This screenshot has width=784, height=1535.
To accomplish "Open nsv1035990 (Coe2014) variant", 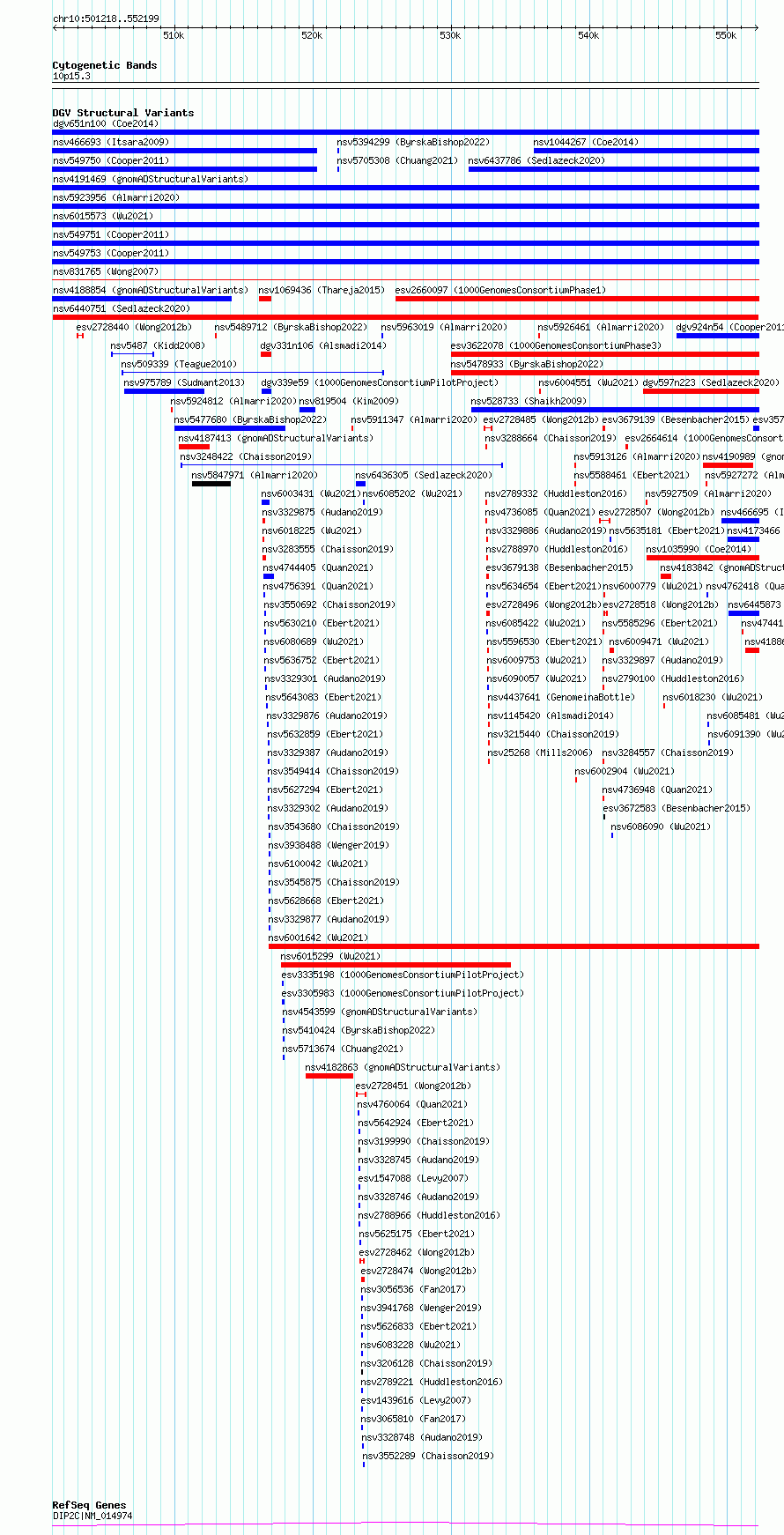I will 699,549.
